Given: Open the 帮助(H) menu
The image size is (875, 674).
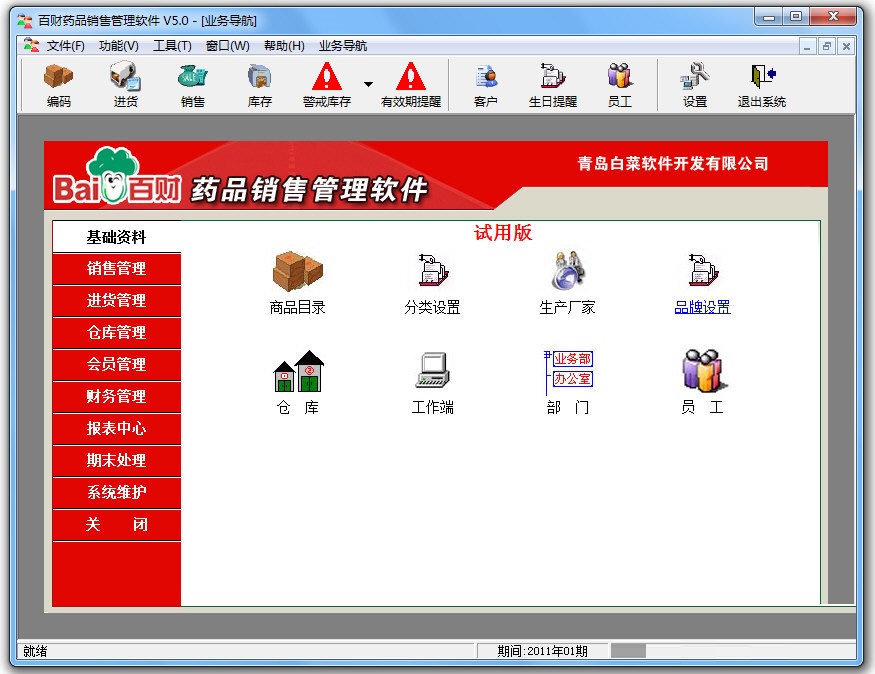Looking at the screenshot, I should pyautogui.click(x=284, y=46).
